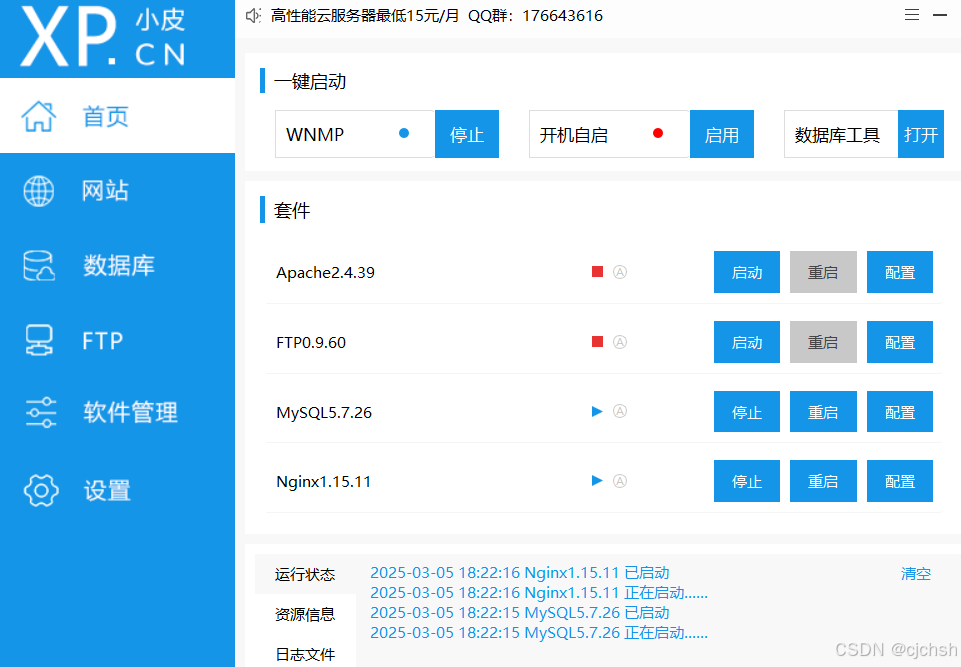Viewport: 961px width, 667px height.
Task: Click the Apache2.4.39 name label
Action: coord(325,272)
